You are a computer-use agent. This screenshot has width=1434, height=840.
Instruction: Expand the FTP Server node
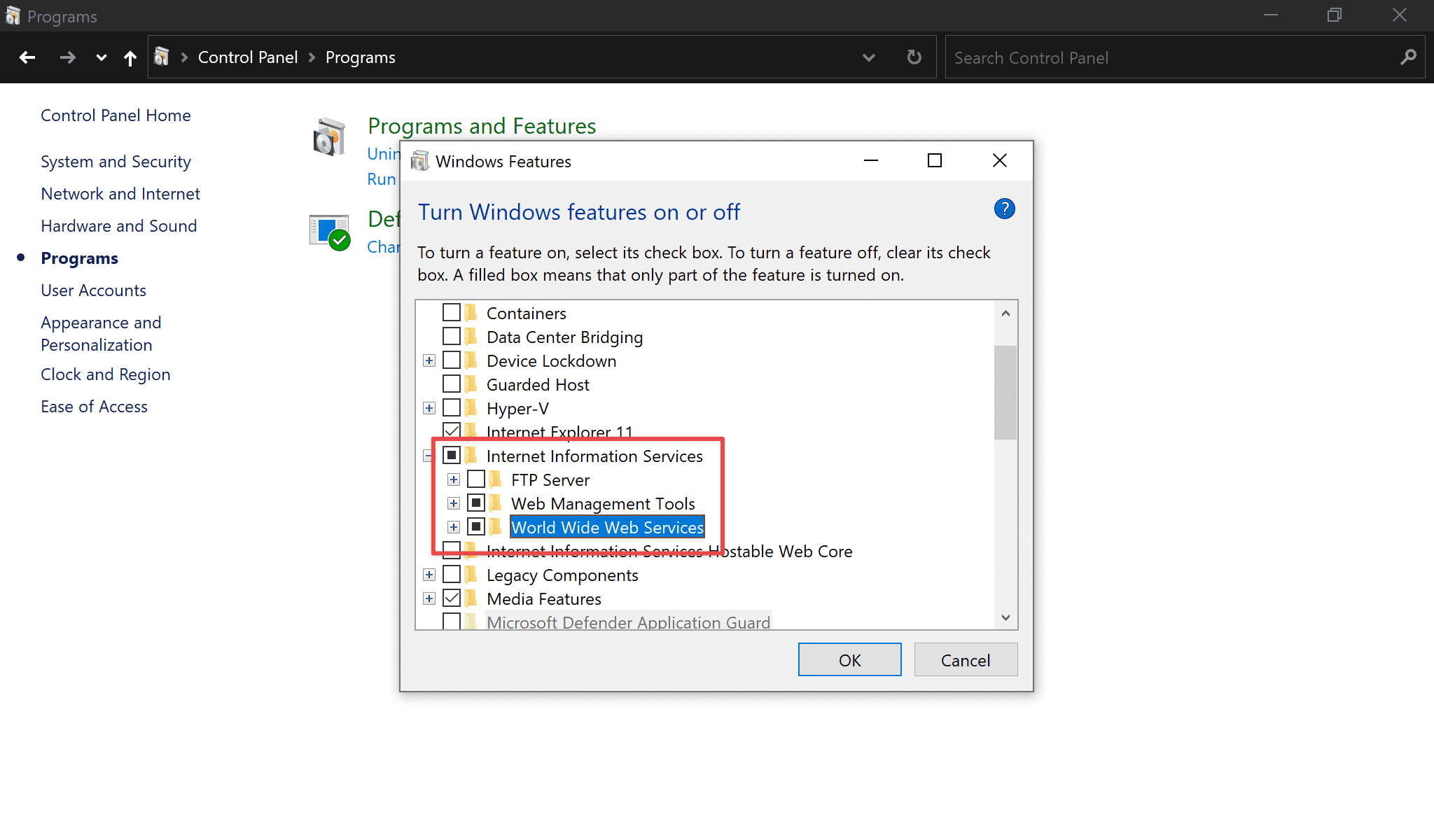click(454, 480)
